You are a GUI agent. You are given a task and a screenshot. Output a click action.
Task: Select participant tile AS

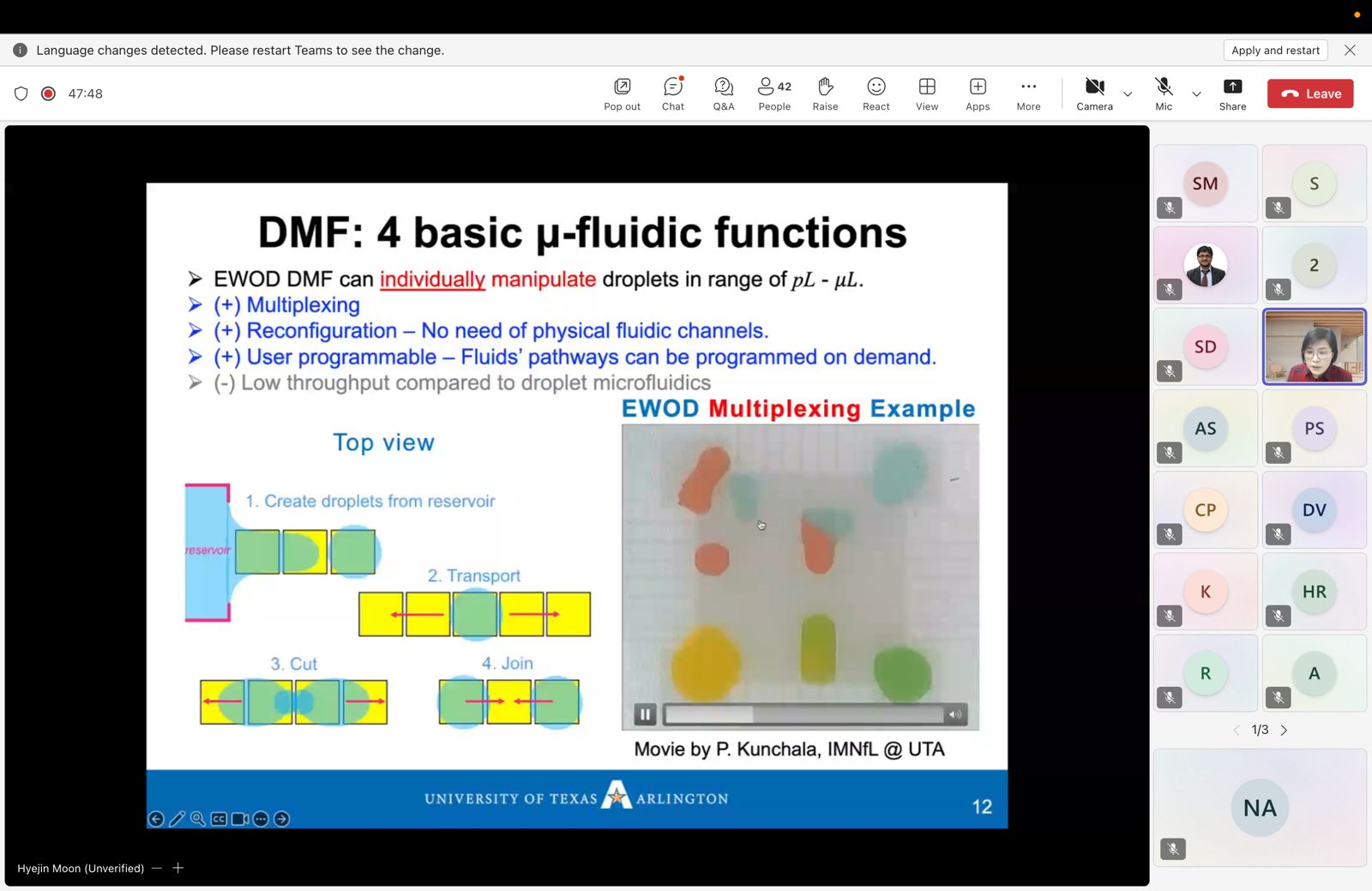pyautogui.click(x=1205, y=428)
